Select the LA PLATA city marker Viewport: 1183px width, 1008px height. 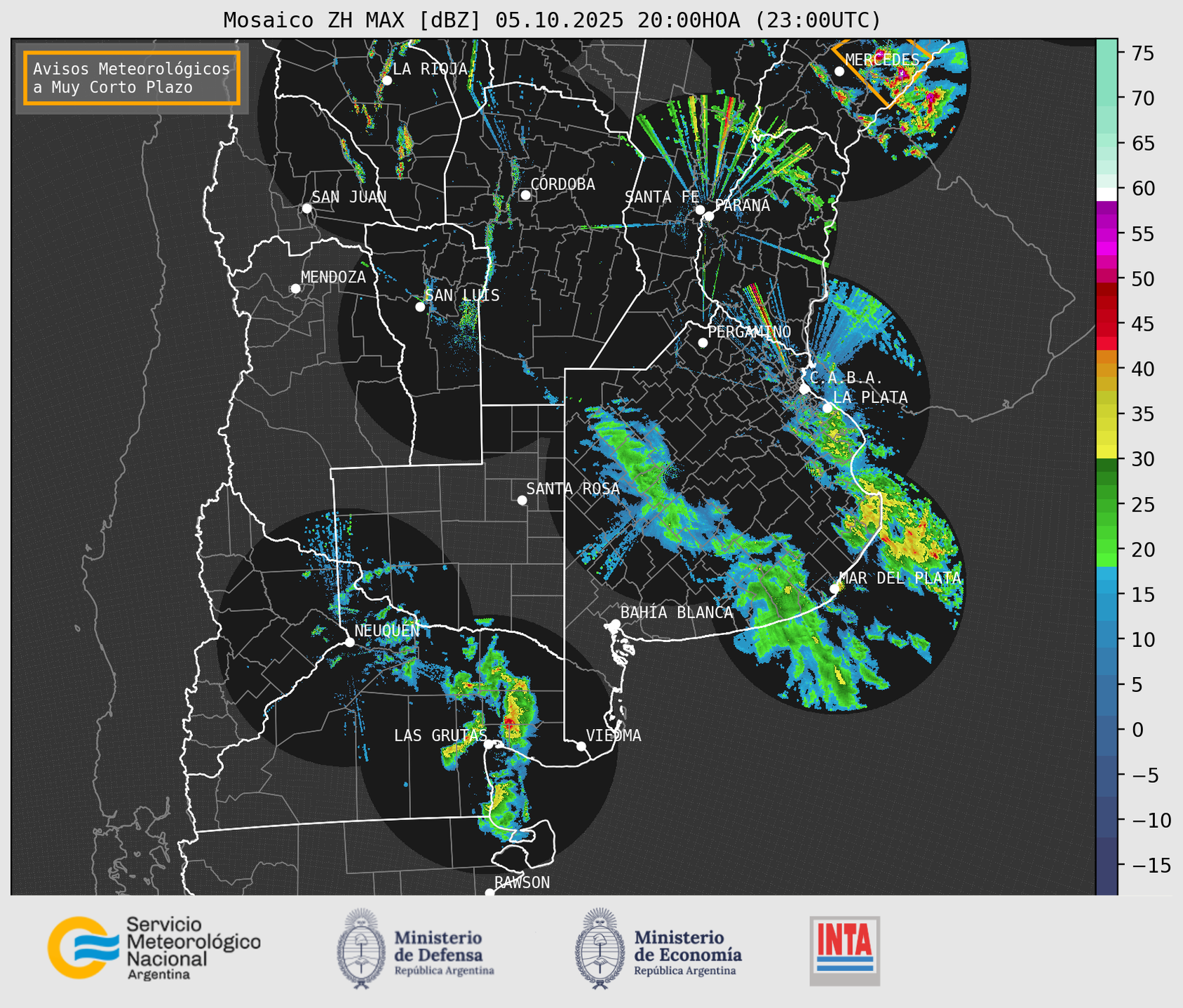point(827,408)
